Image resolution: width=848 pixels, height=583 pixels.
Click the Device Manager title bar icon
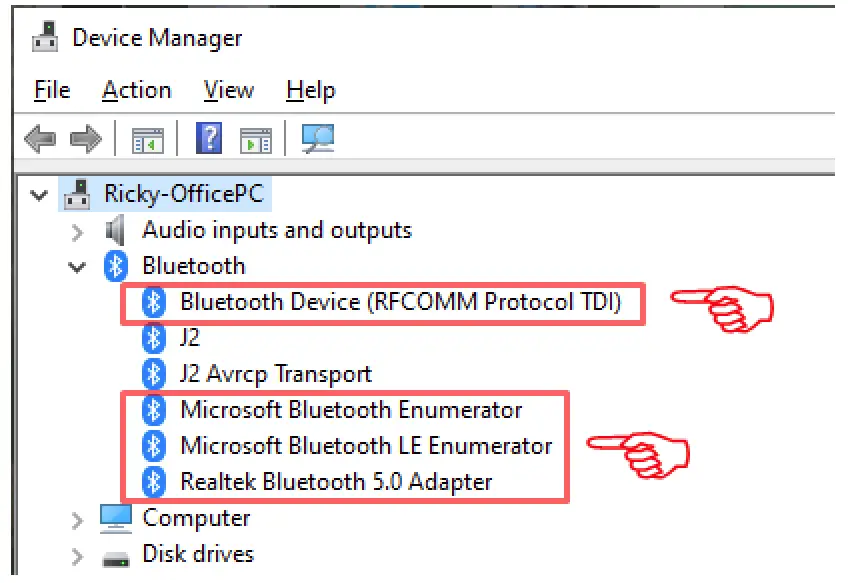(x=45, y=38)
